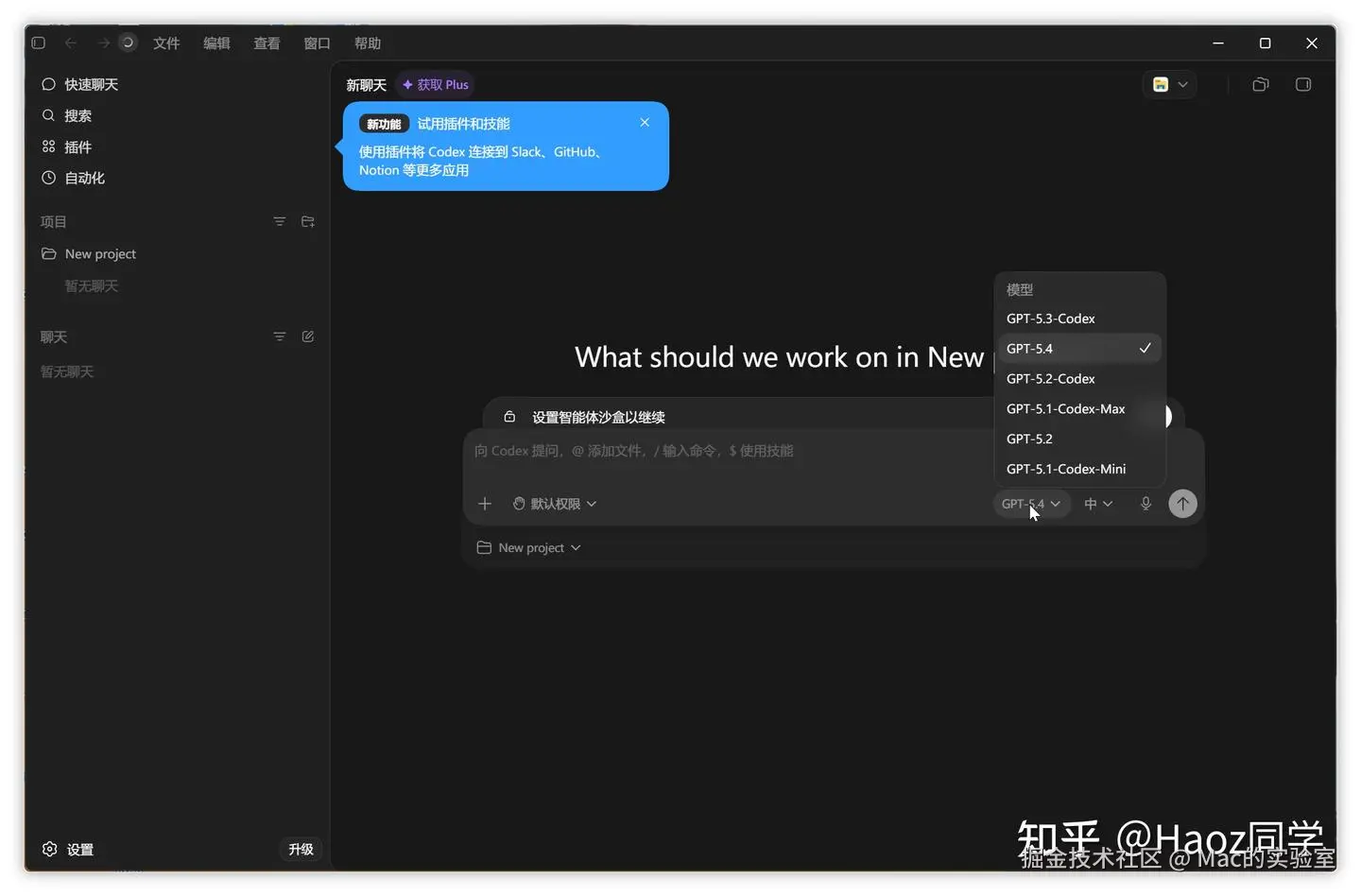Viewport: 1361px width, 896px height.
Task: Choose GPT-5.1-Codex-Max model
Action: coord(1079,409)
